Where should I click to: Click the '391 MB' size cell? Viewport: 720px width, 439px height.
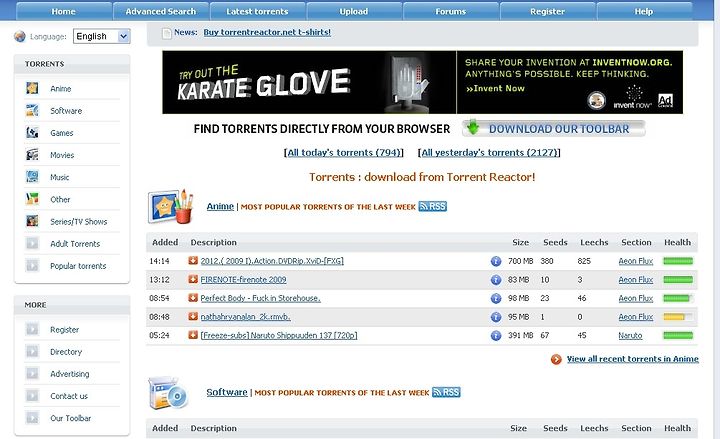pyautogui.click(x=520, y=335)
